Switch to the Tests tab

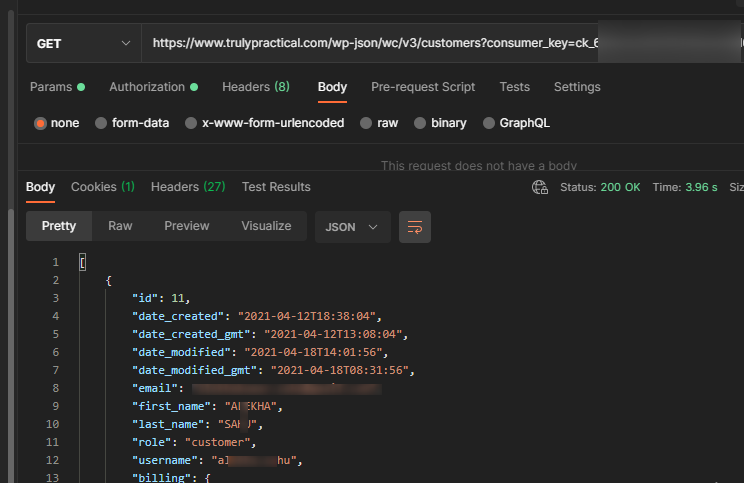pyautogui.click(x=514, y=87)
